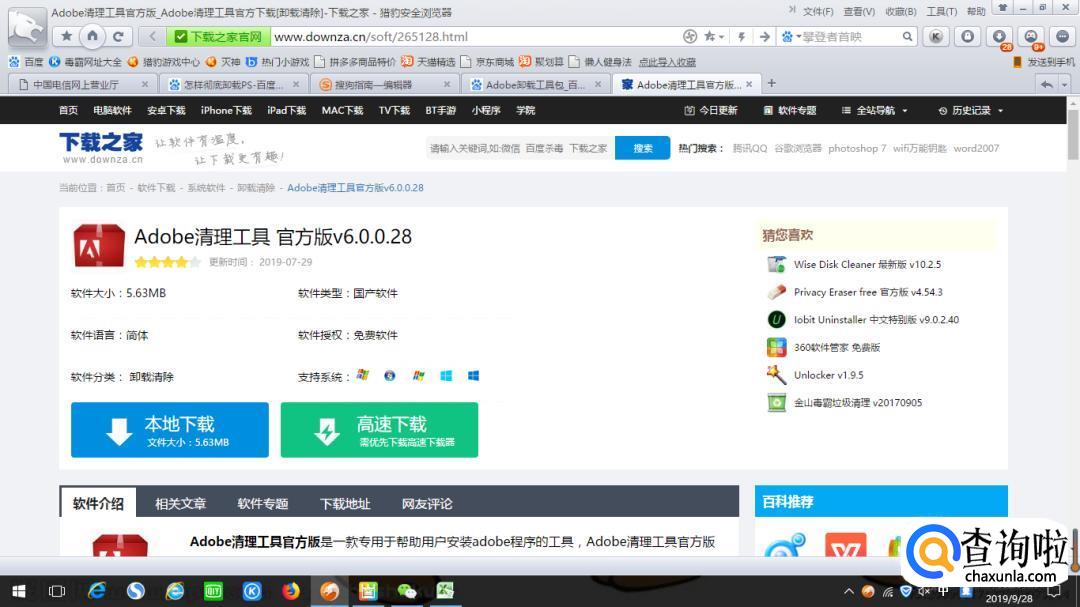Open Task View on taskbar
The height and width of the screenshot is (607, 1080).
click(x=57, y=591)
